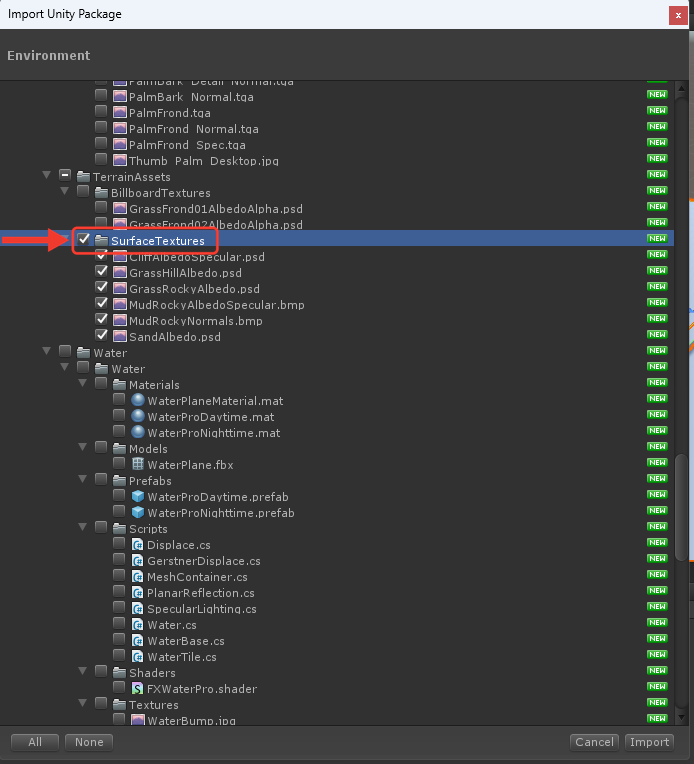
Task: Collapse the Materials folder
Action: [83, 383]
